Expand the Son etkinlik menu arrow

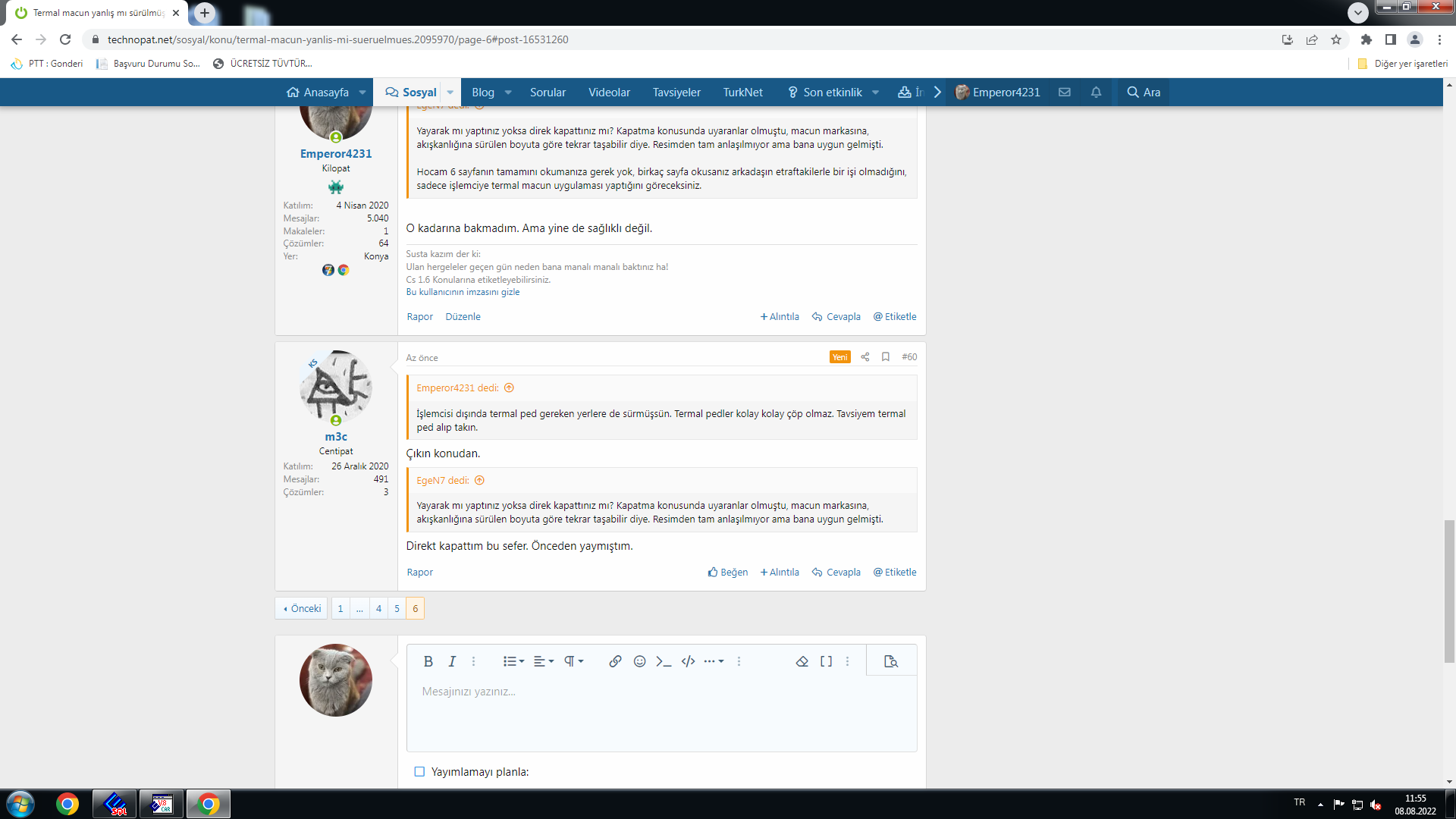click(x=876, y=93)
